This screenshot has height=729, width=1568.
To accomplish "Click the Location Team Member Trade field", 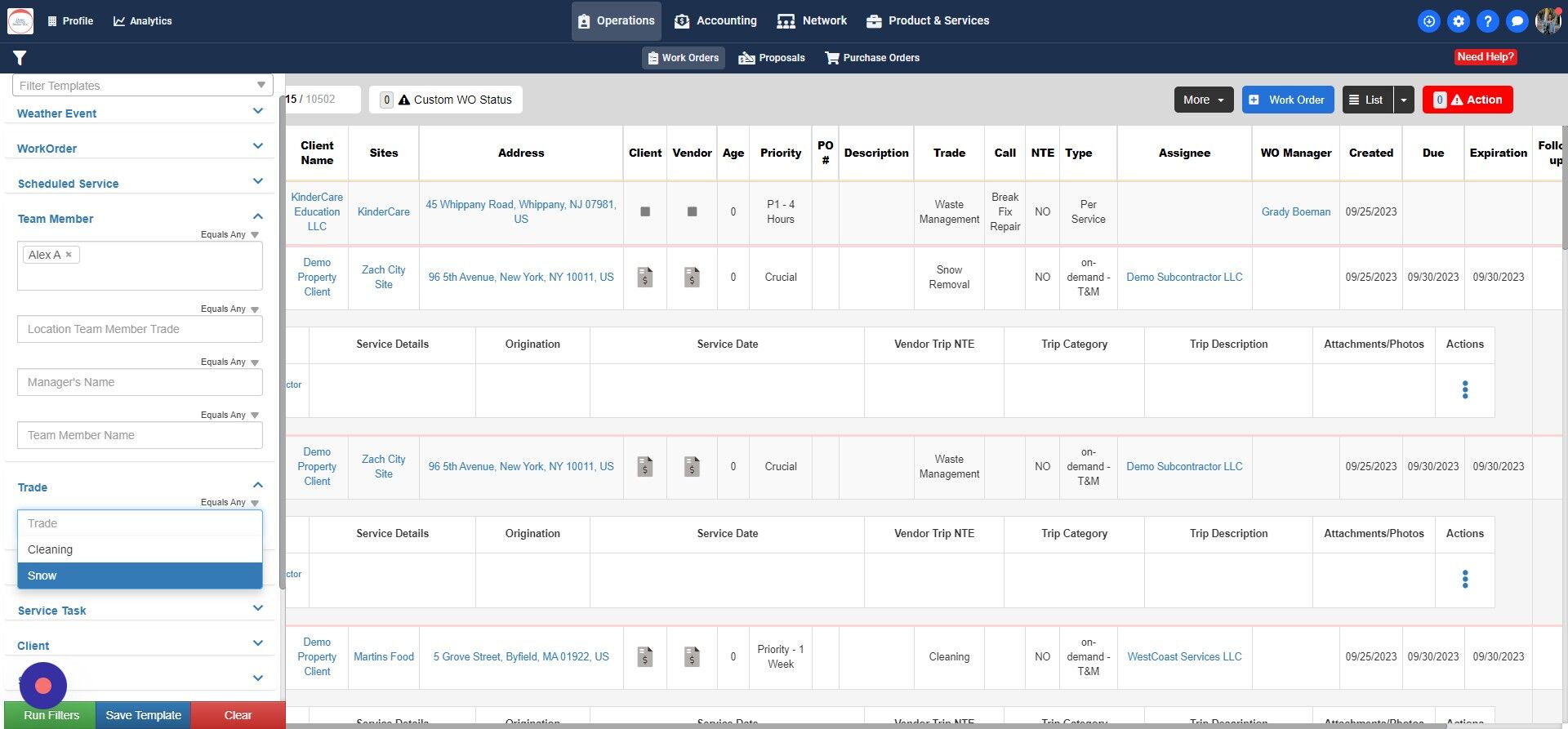I will click(140, 329).
